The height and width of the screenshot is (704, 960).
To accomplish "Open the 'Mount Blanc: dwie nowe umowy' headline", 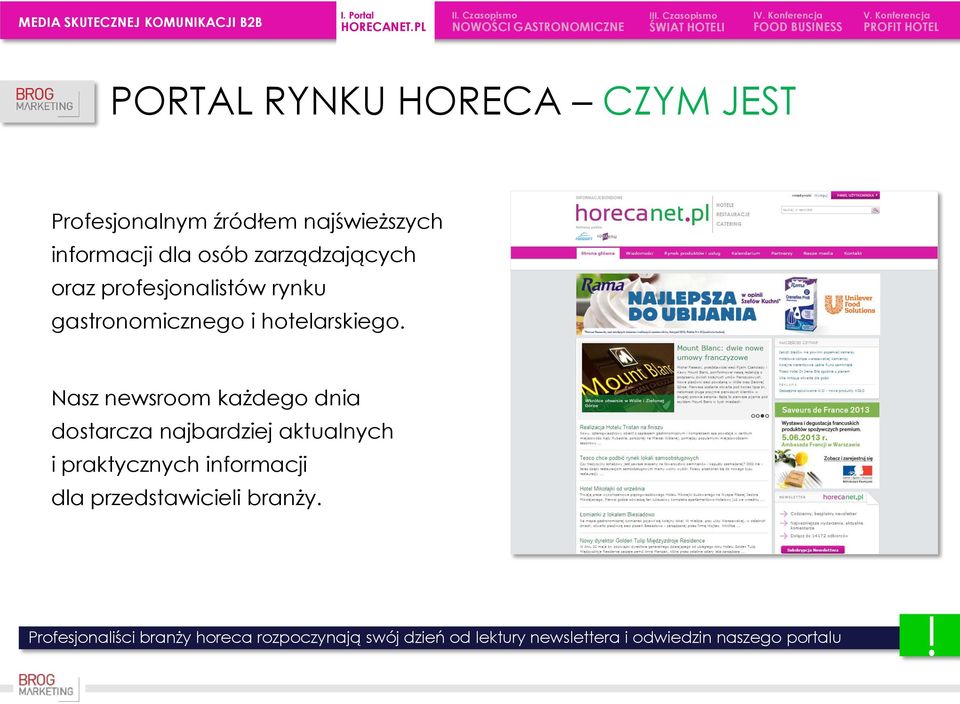I will (720, 353).
